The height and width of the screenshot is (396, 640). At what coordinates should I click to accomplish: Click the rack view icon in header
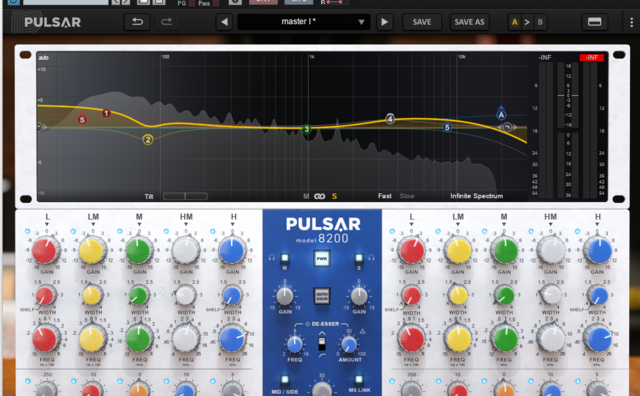[594, 22]
